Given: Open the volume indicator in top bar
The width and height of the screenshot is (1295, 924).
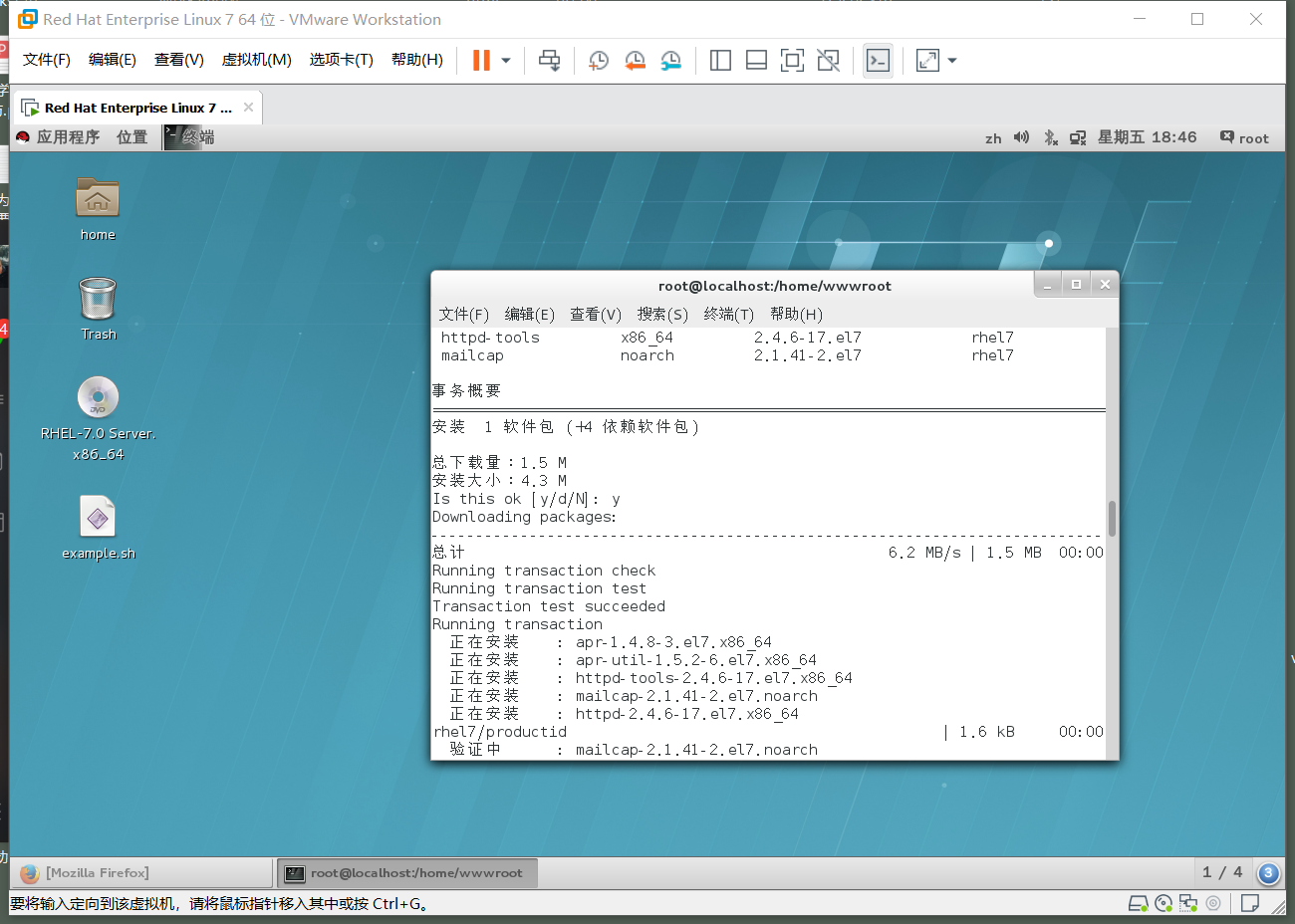Looking at the screenshot, I should (x=1021, y=137).
